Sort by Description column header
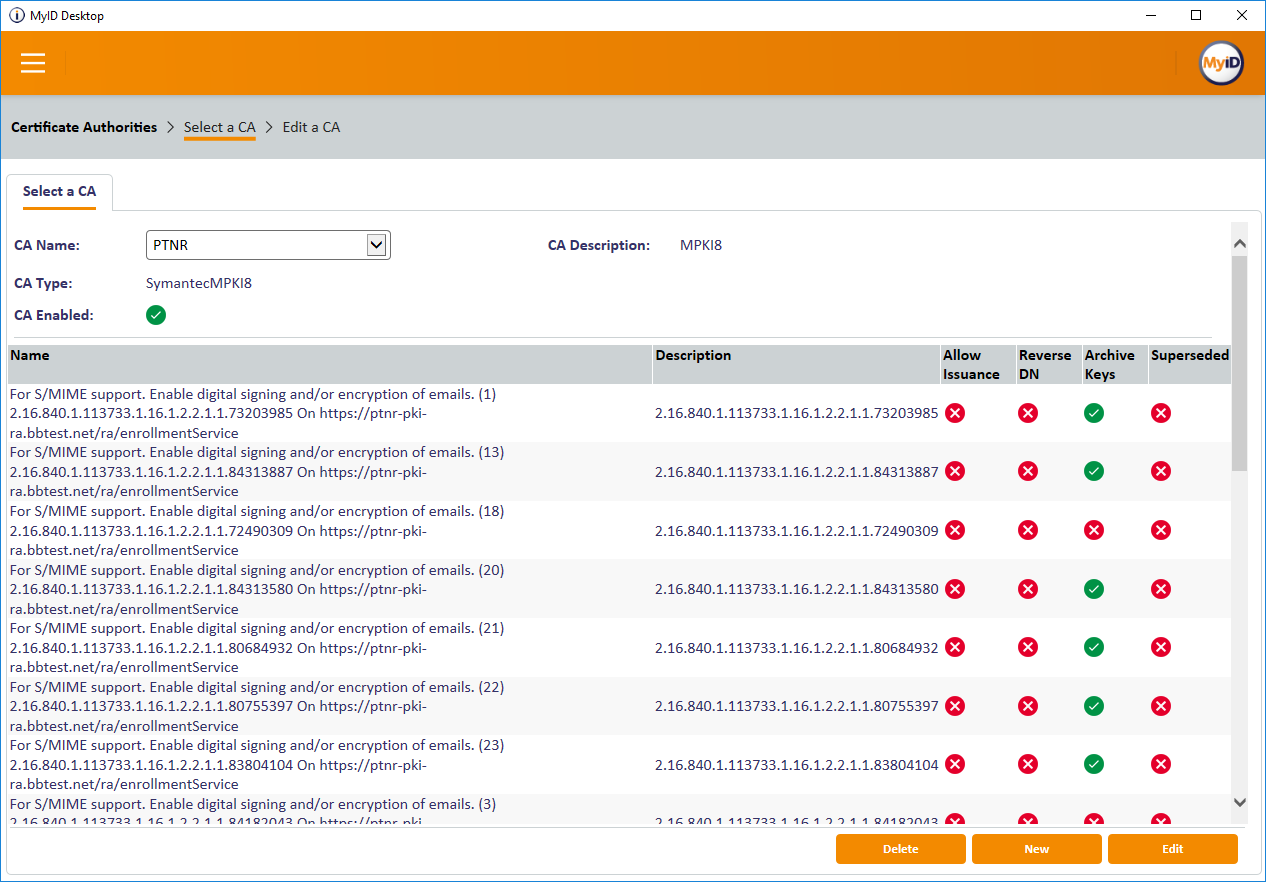This screenshot has width=1266, height=882. click(x=796, y=365)
